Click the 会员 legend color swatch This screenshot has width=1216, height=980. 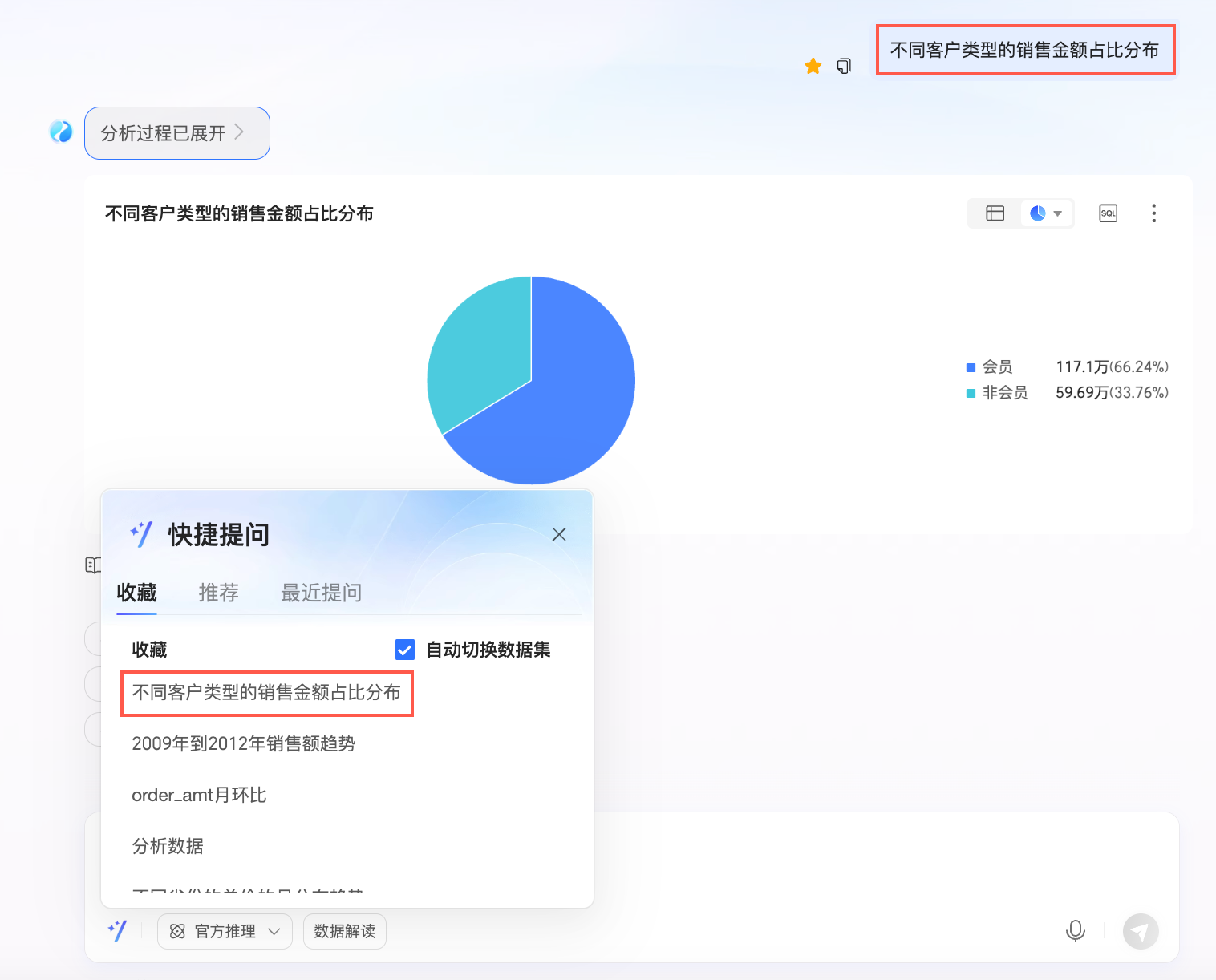click(971, 367)
